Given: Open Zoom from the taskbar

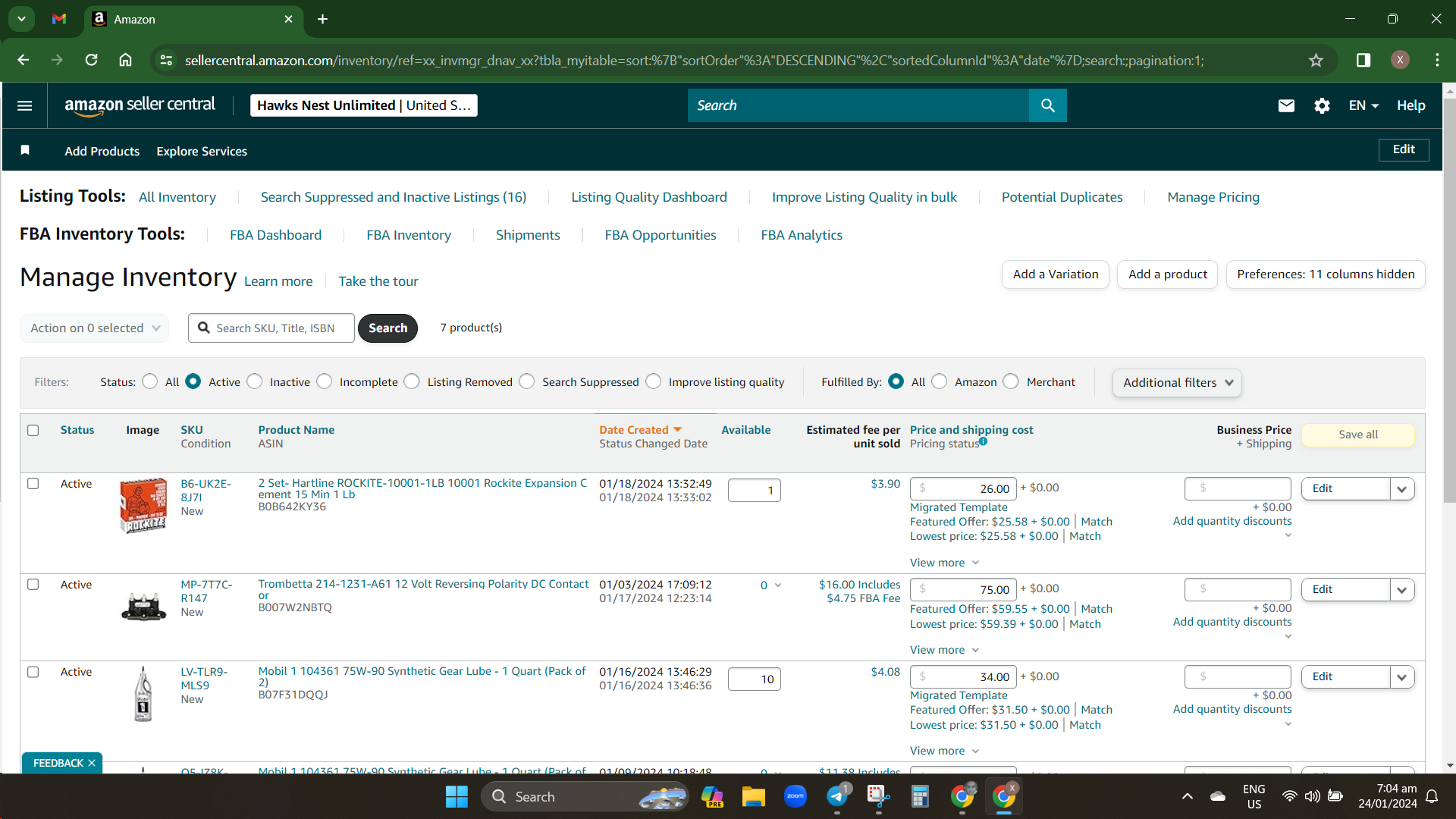Looking at the screenshot, I should point(795,796).
